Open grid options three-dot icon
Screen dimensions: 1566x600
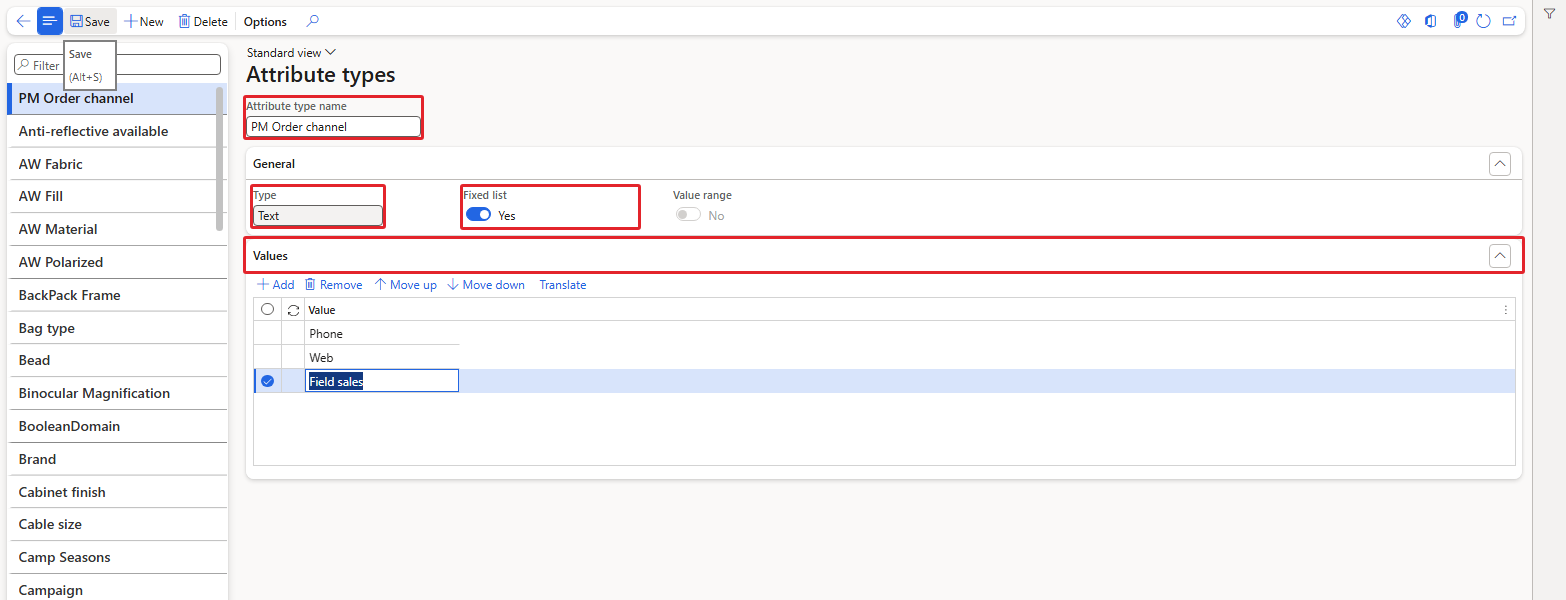pos(1506,310)
